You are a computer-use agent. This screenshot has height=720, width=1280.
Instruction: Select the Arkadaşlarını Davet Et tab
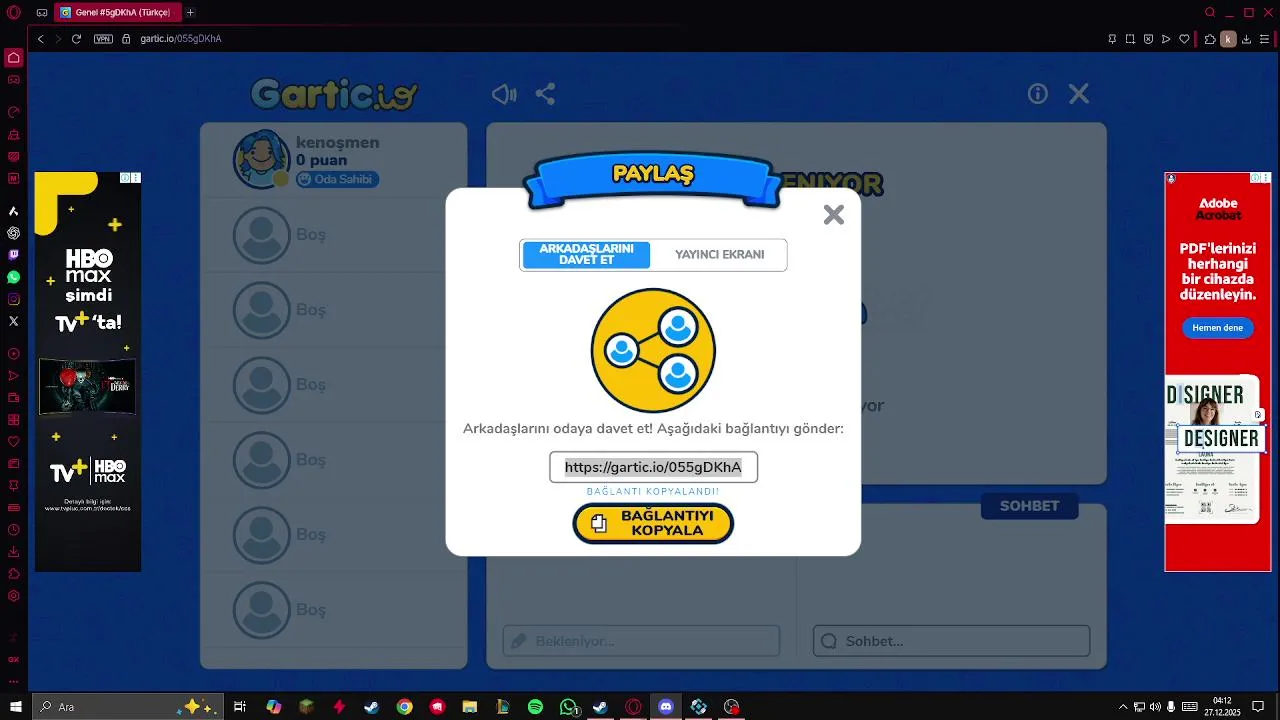click(x=586, y=255)
